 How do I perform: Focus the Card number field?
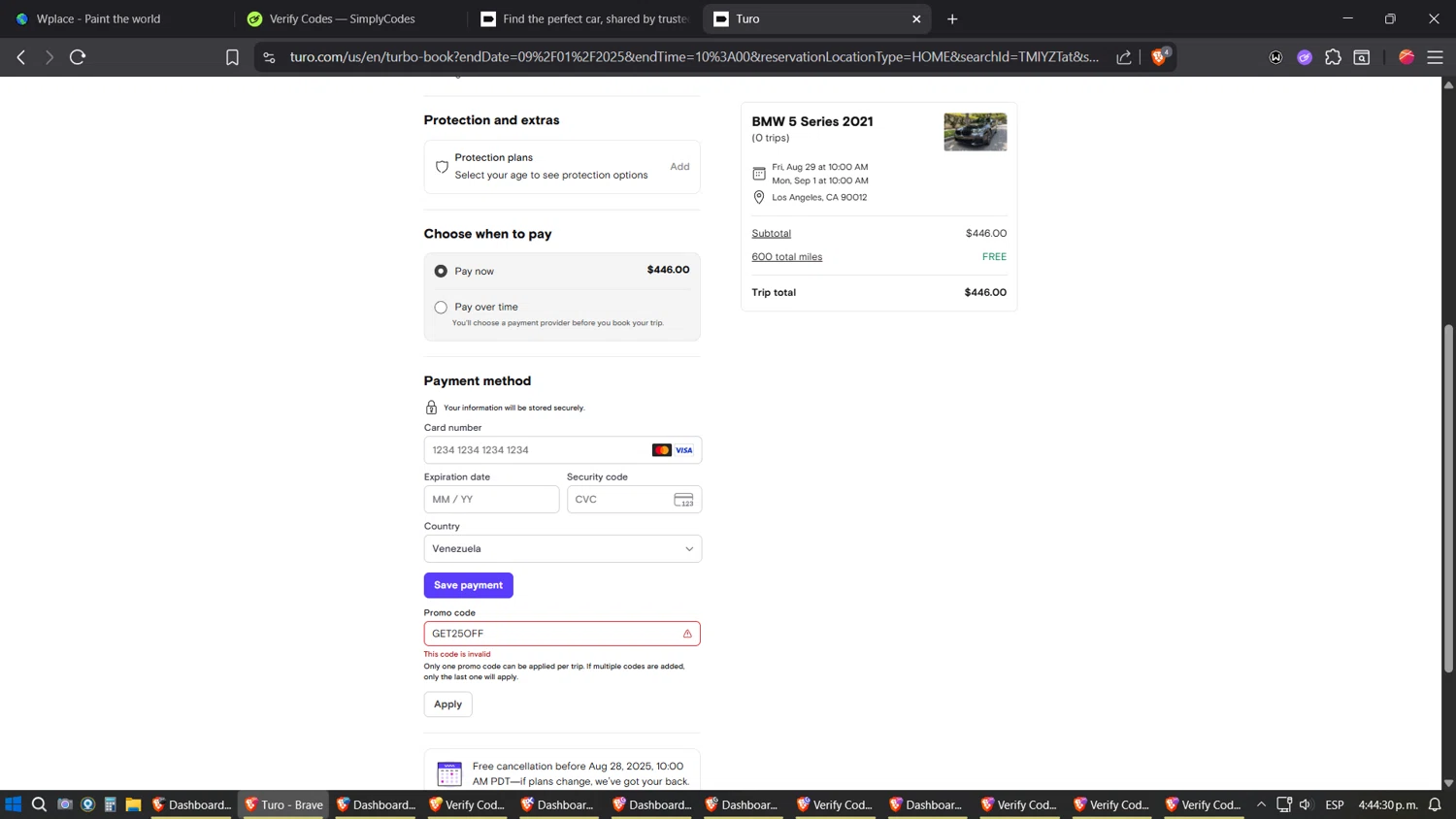pyautogui.click(x=562, y=450)
